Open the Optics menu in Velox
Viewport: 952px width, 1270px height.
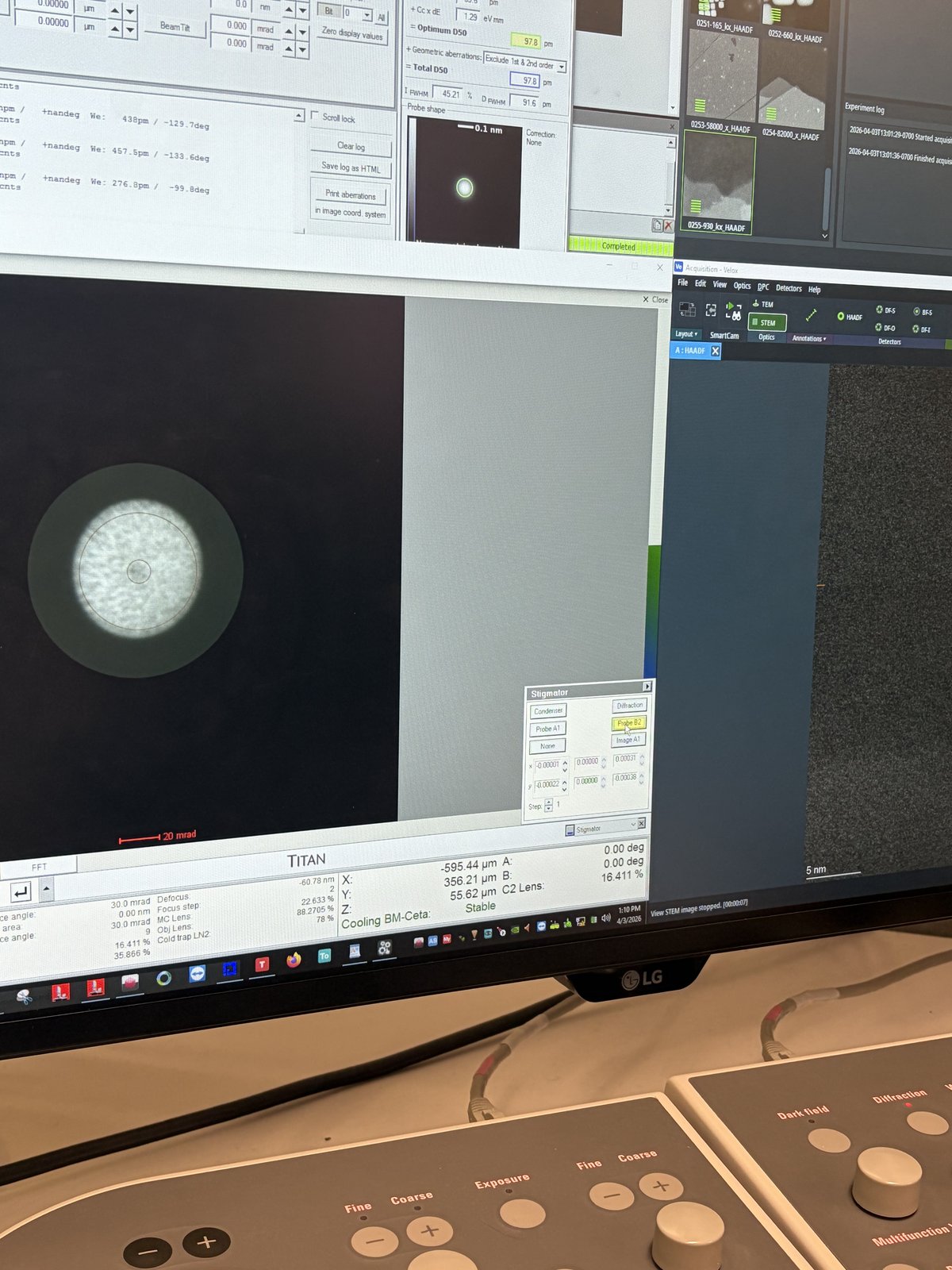(742, 286)
